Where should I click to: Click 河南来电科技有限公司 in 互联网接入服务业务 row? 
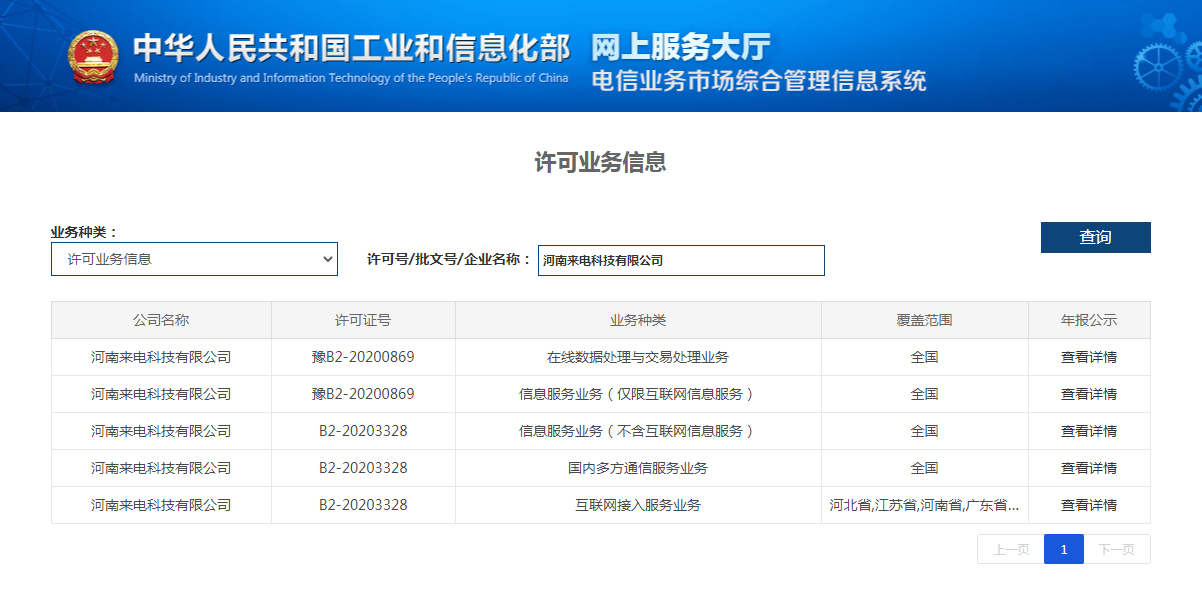(x=161, y=505)
